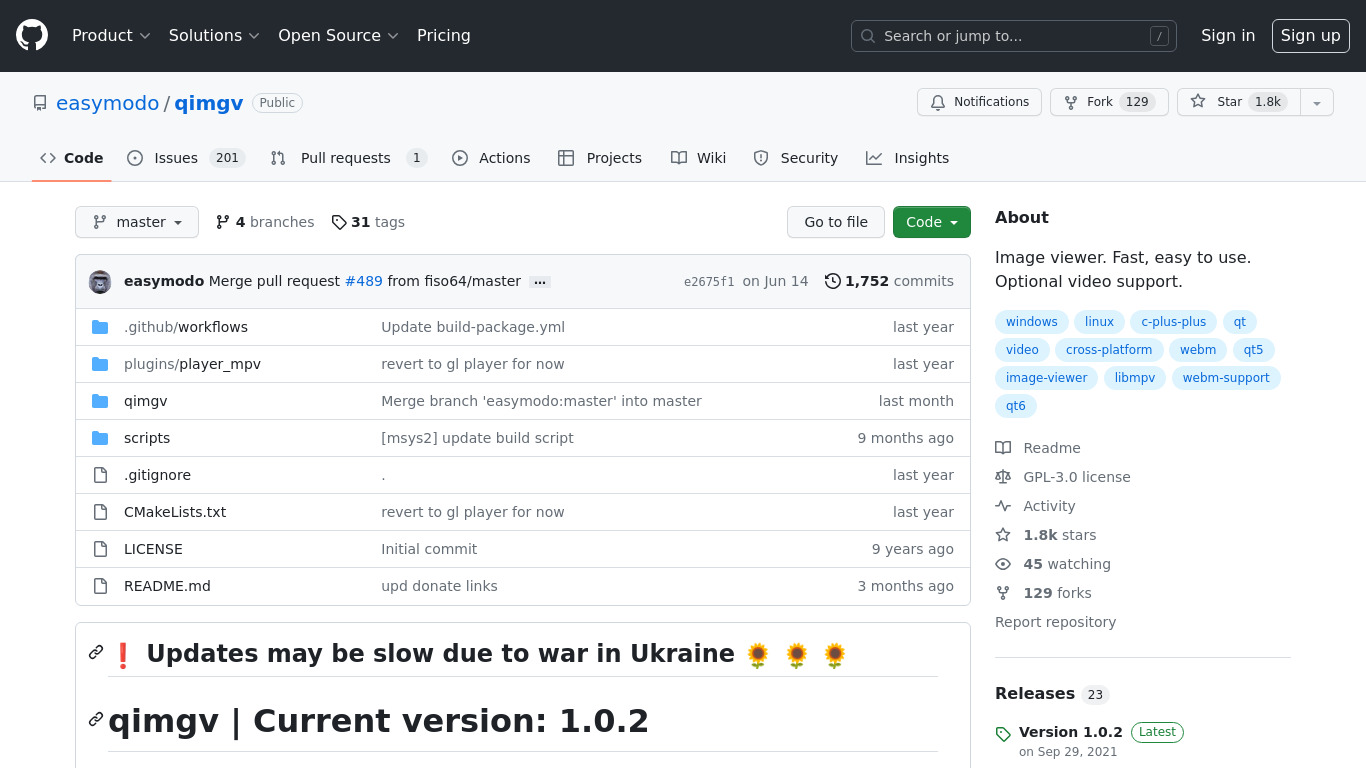Click the scripts folder icon
The height and width of the screenshot is (768, 1366).
click(100, 438)
